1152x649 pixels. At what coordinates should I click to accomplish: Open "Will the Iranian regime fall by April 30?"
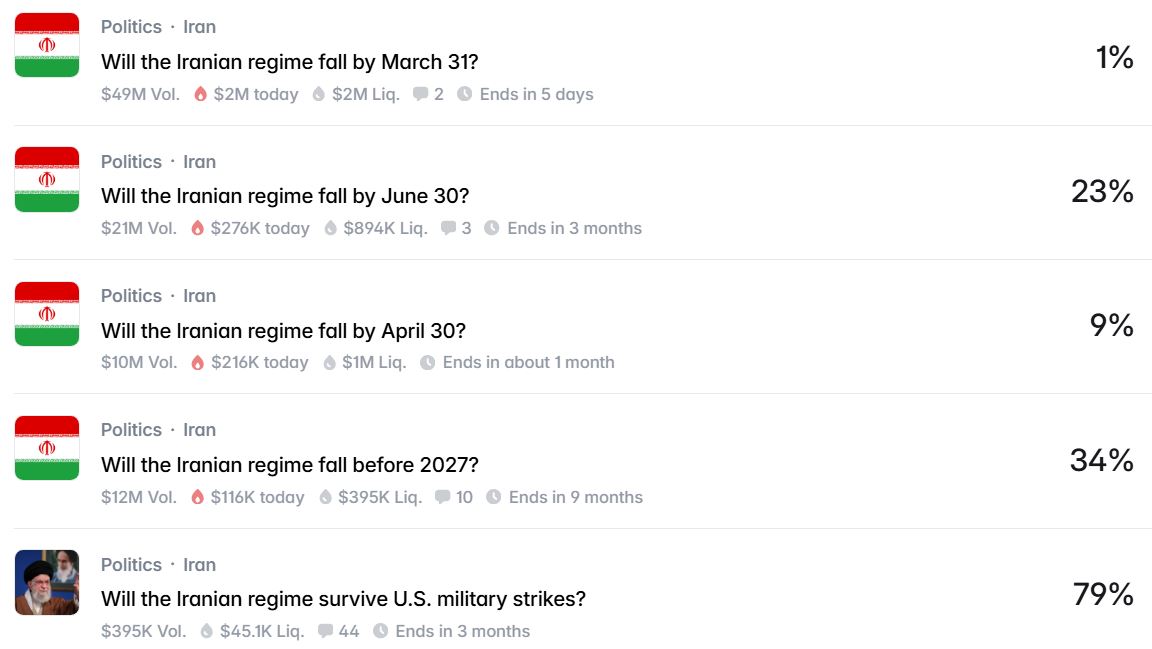[x=283, y=330]
